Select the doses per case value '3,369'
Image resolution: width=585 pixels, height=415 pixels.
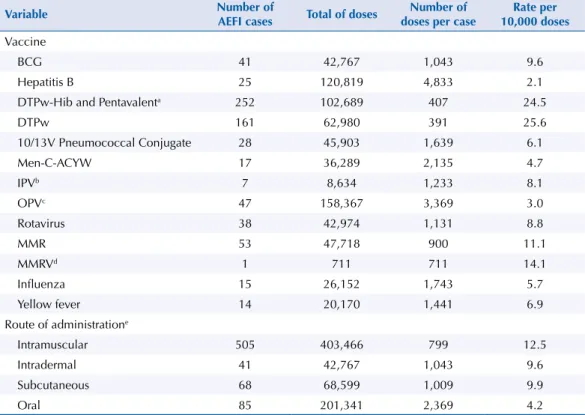tap(438, 203)
